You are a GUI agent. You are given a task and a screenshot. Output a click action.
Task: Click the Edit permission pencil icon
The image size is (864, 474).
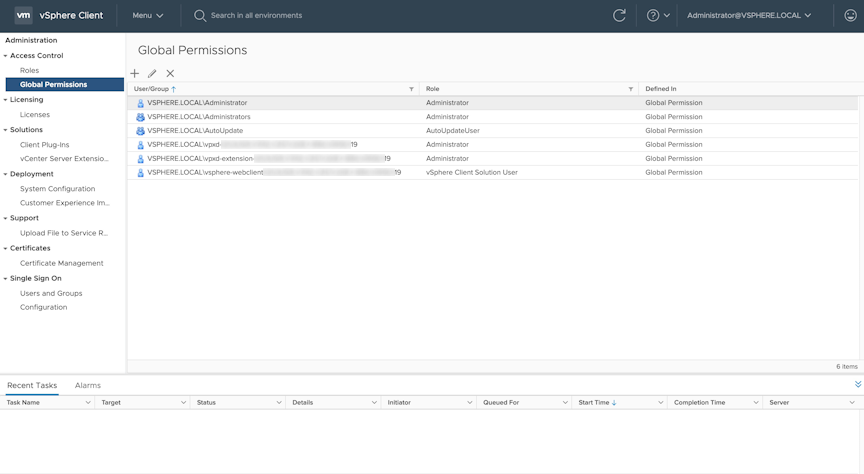point(152,73)
